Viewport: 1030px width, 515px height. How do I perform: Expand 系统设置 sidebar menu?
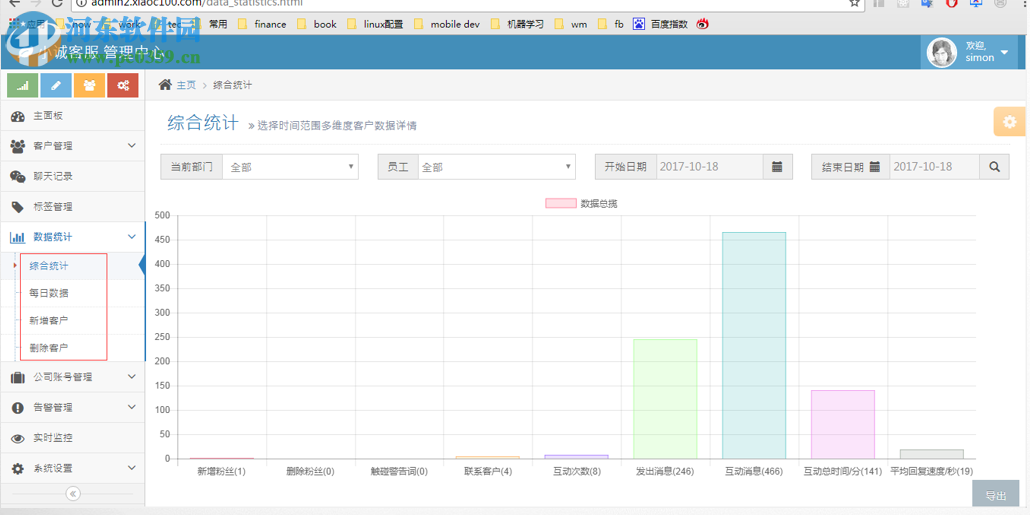click(72, 468)
